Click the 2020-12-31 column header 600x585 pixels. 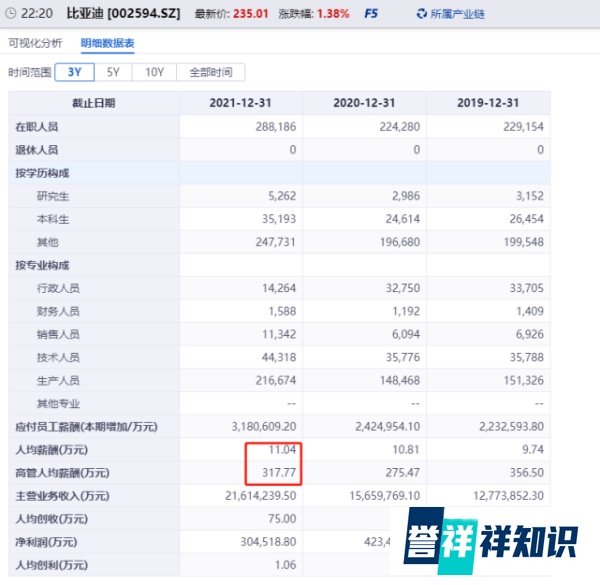coord(364,103)
